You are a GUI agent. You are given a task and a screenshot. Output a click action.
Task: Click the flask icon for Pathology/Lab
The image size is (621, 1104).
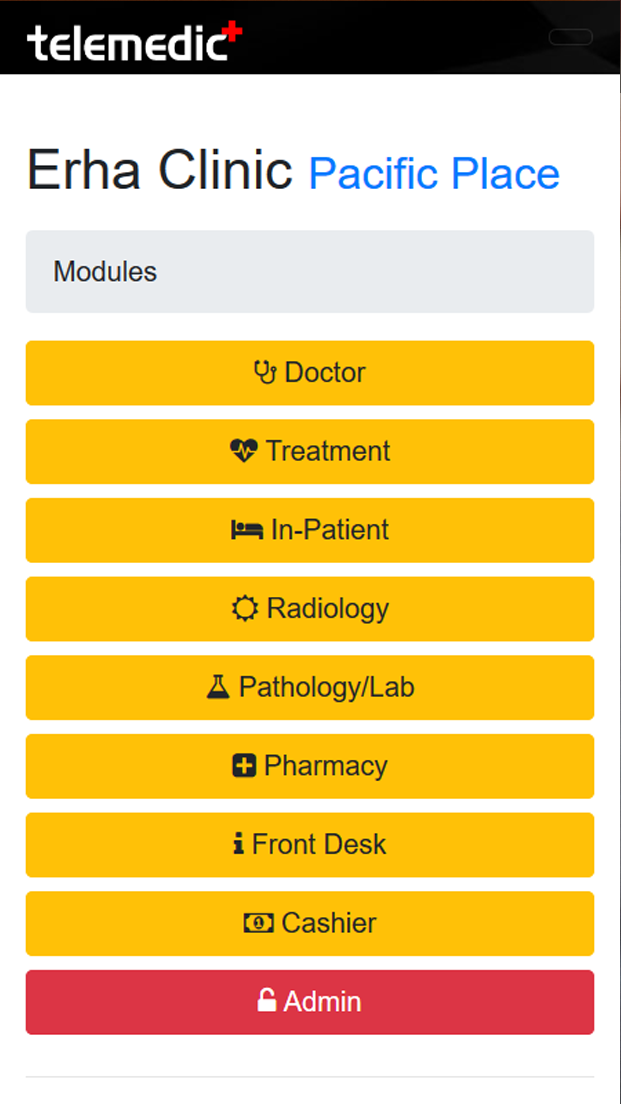point(218,687)
